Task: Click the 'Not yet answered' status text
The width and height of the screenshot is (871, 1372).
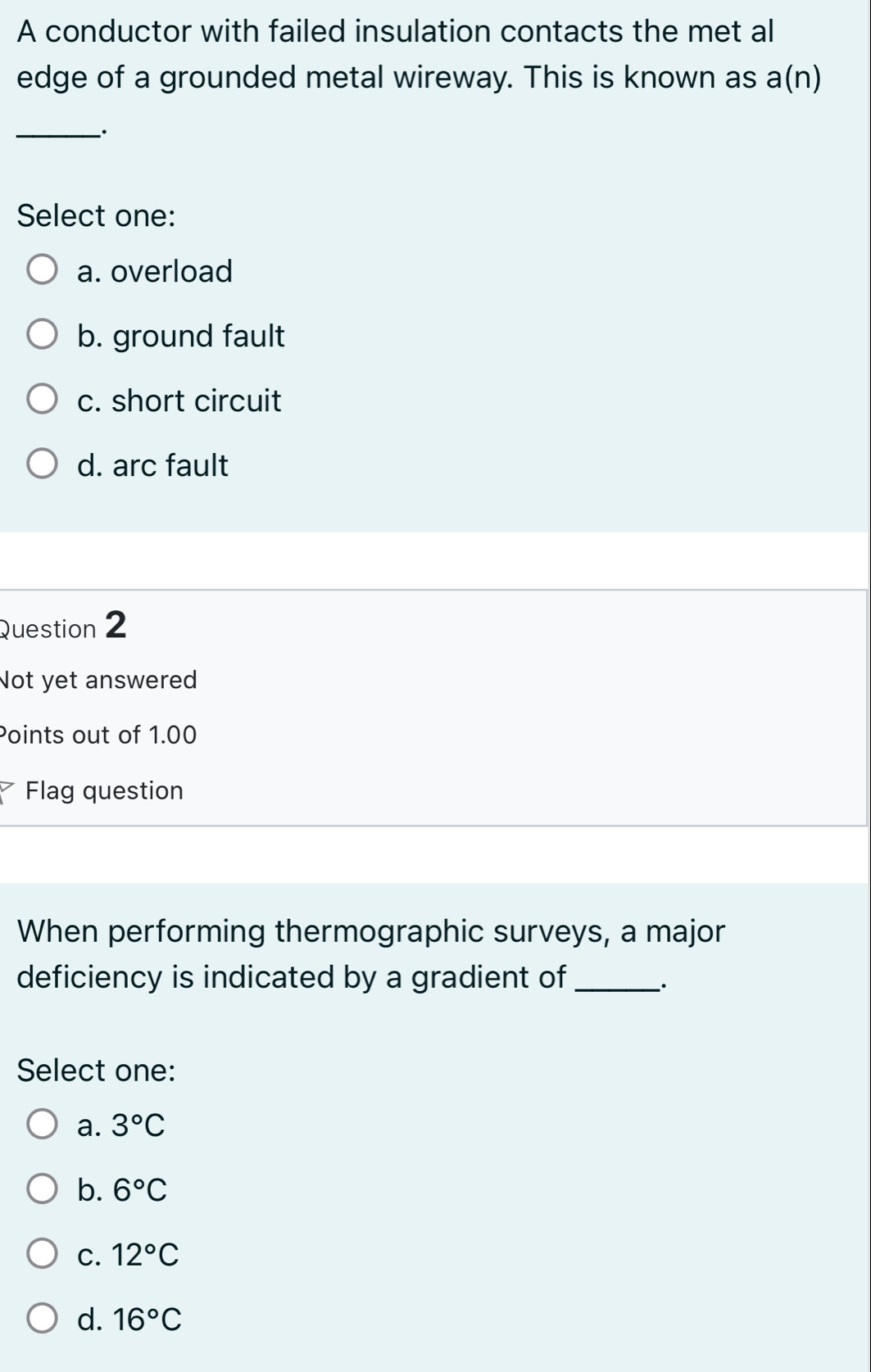Action: (x=98, y=680)
